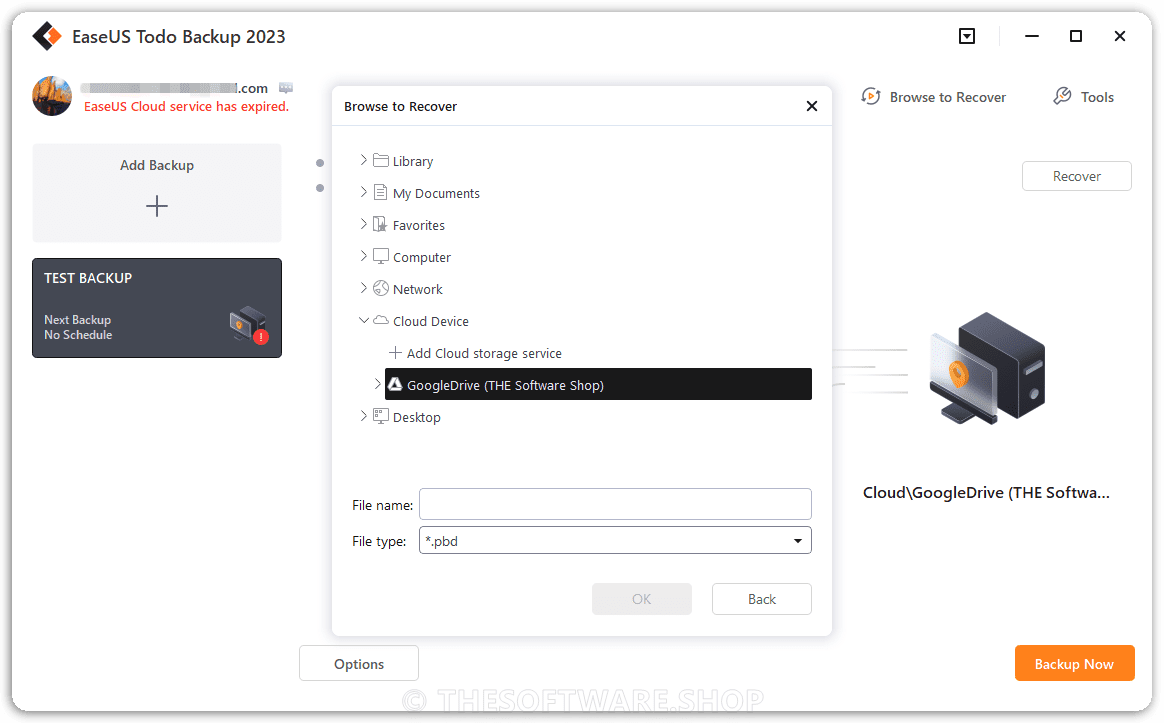The image size is (1164, 723).
Task: Click the Favorites star icon
Action: point(380,224)
